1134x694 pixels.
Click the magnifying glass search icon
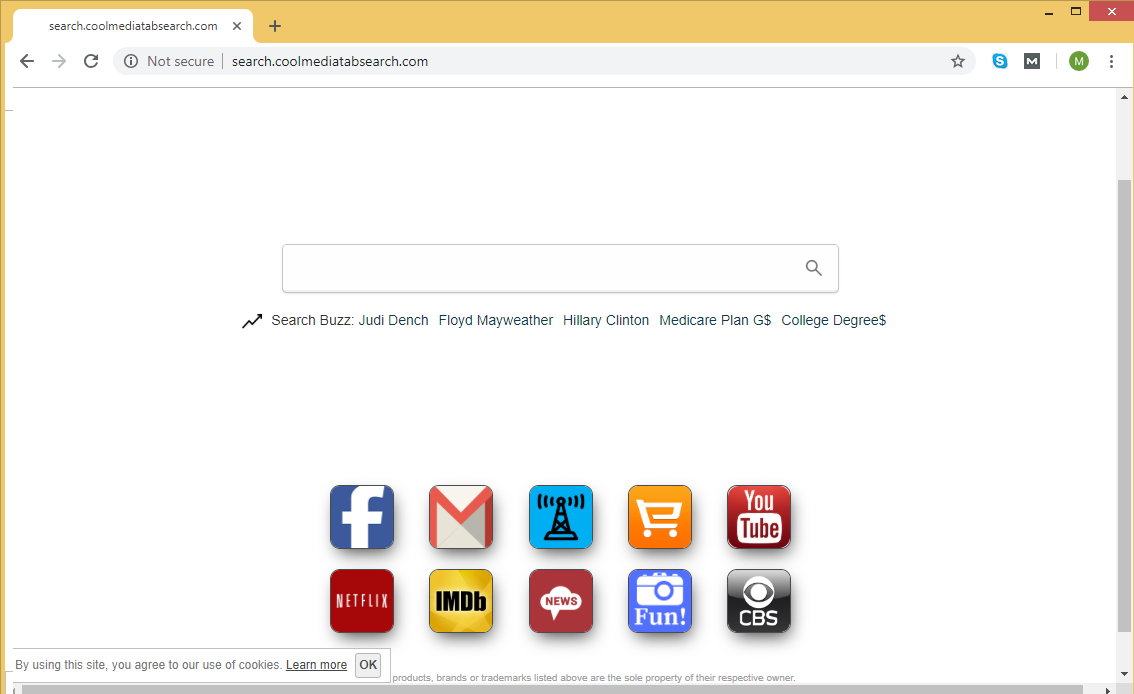click(814, 268)
